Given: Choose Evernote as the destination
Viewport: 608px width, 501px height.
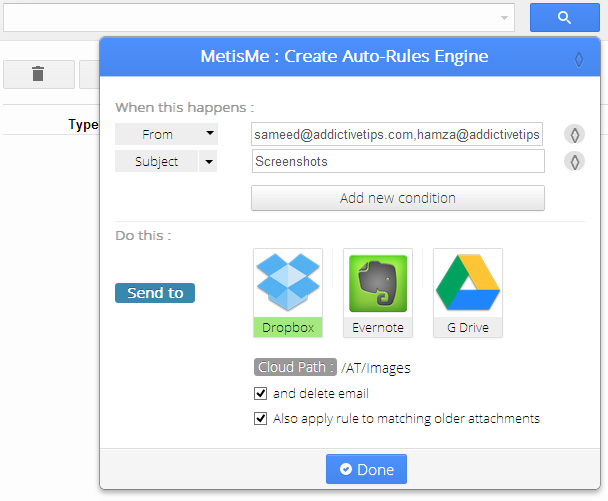Looking at the screenshot, I should point(378,293).
